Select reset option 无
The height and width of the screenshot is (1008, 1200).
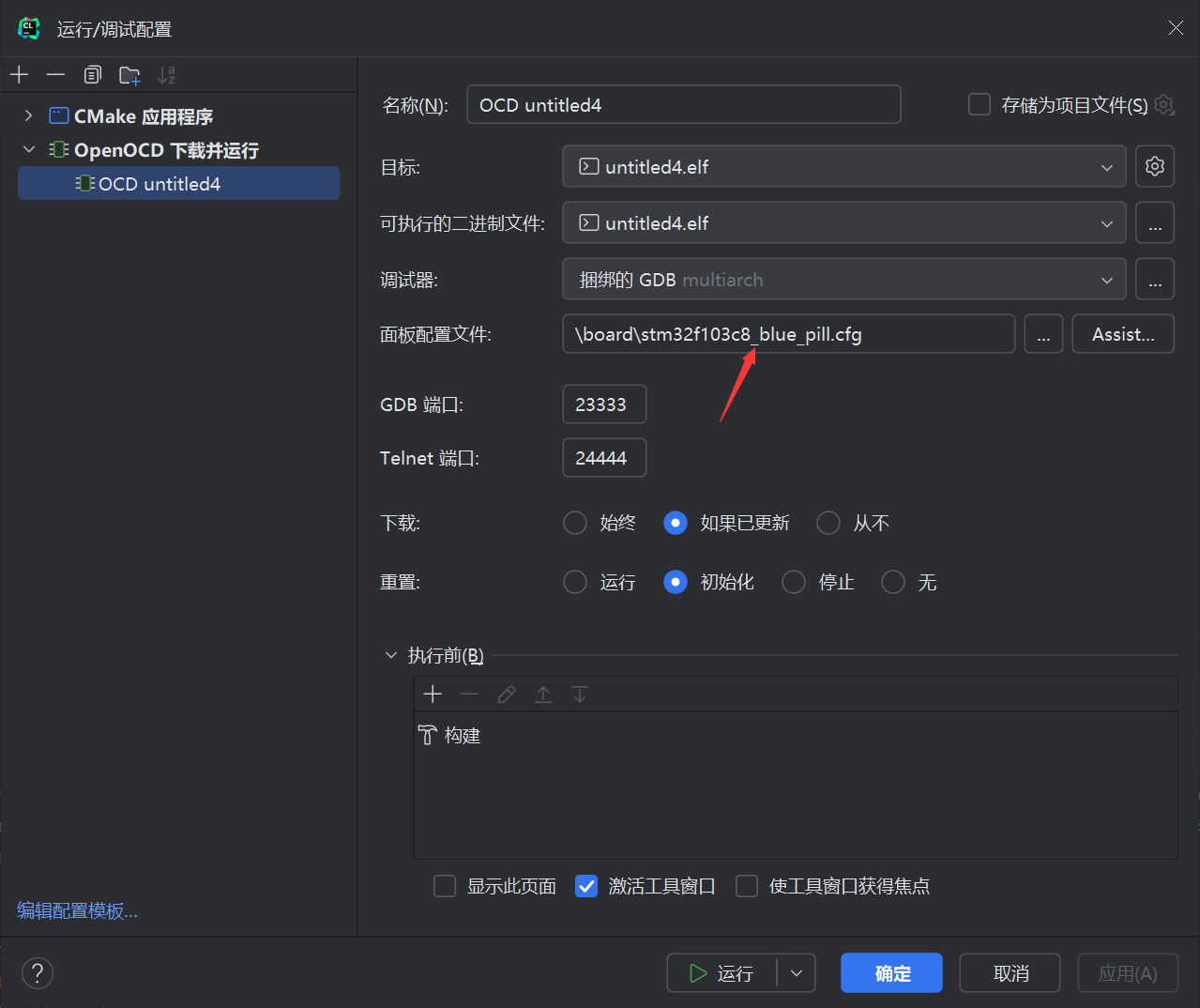pos(893,582)
